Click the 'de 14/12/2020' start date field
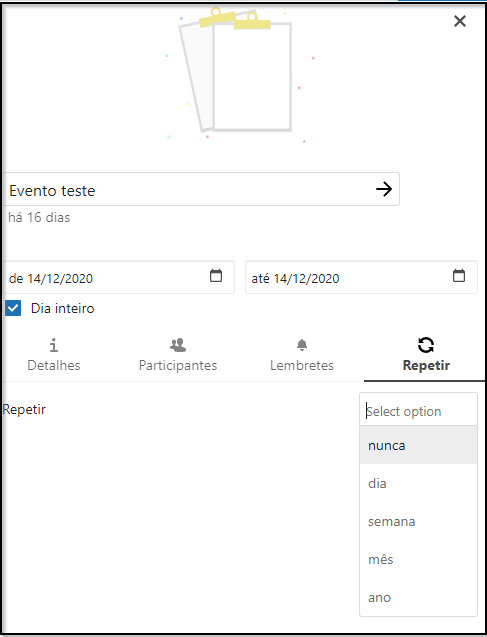The height and width of the screenshot is (637, 487). tap(118, 277)
